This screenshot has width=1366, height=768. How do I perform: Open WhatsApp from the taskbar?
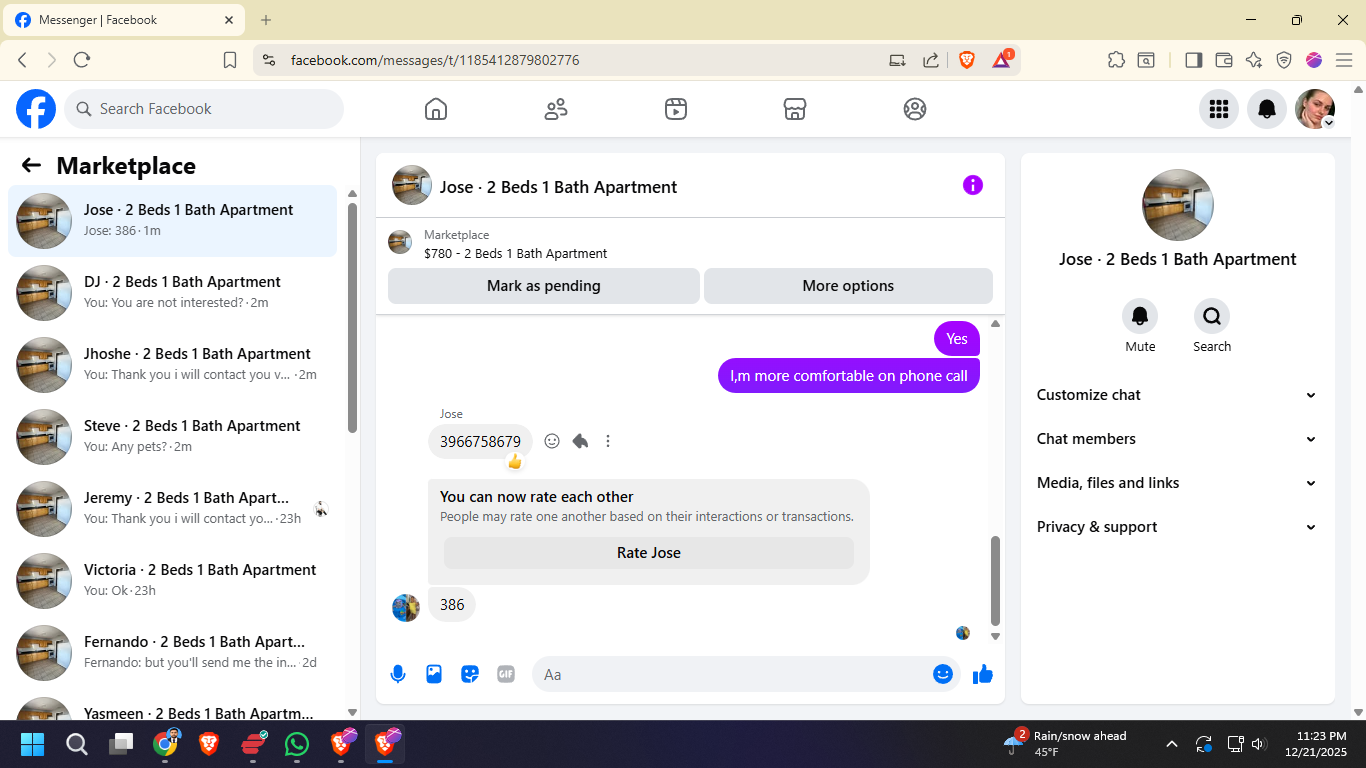point(297,744)
